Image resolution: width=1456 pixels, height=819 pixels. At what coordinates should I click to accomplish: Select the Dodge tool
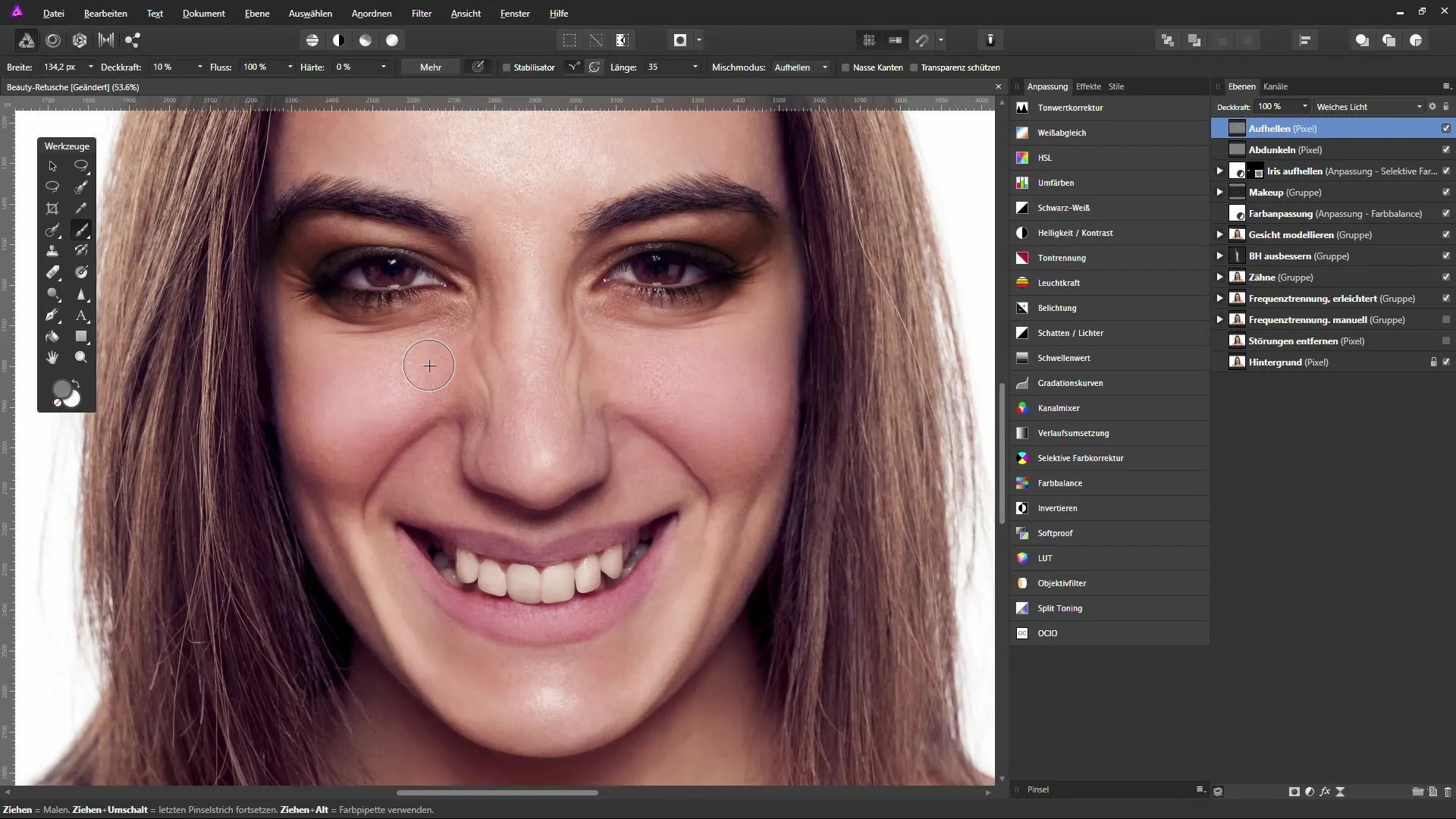(x=52, y=293)
